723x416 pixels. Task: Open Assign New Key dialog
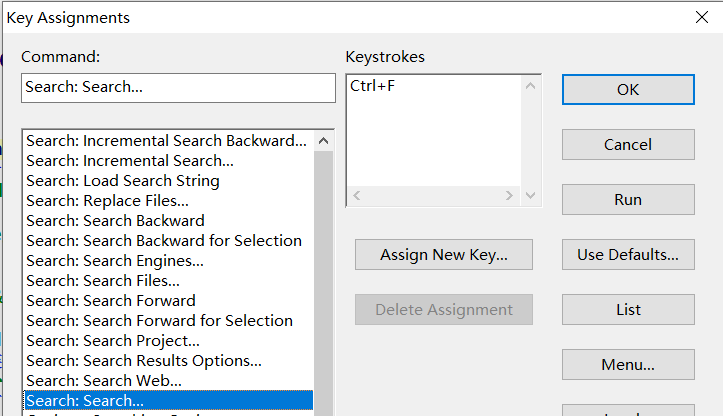point(444,255)
